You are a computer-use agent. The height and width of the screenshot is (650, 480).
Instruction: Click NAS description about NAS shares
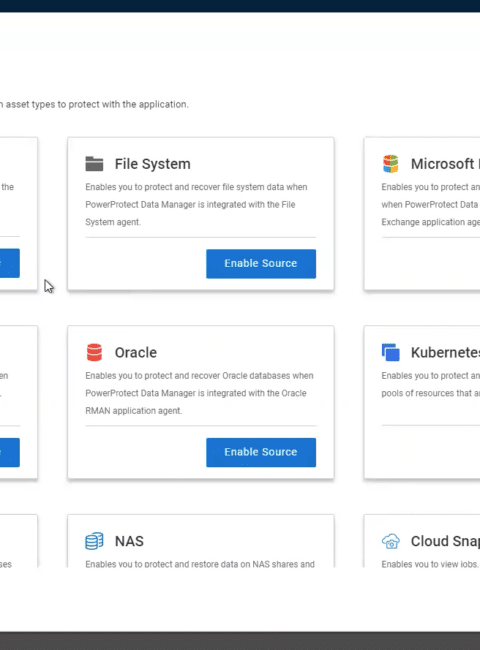[x=200, y=564]
